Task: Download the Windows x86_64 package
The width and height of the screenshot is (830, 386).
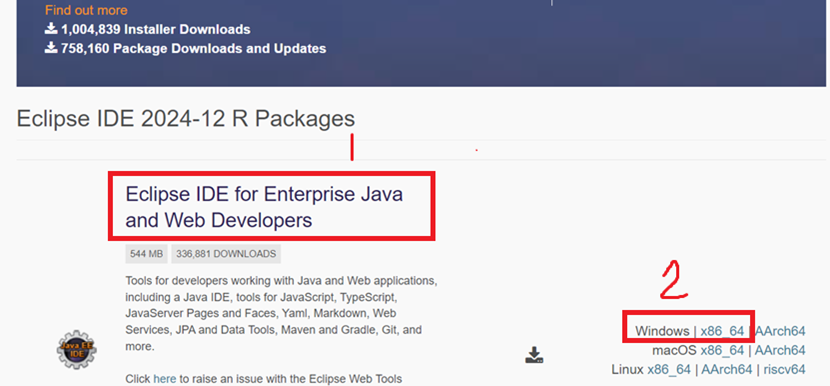Action: [722, 331]
